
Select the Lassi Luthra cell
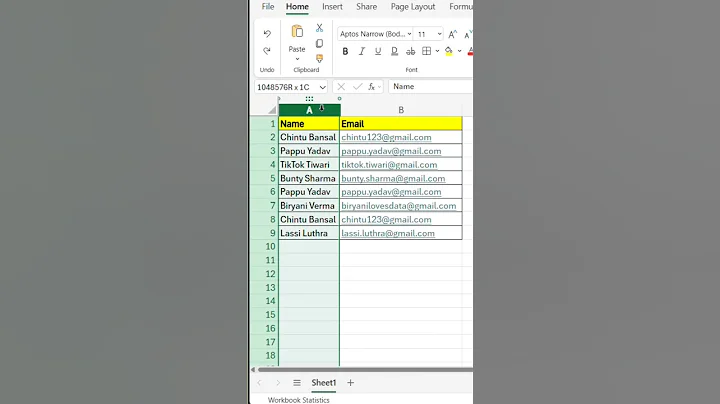(x=309, y=233)
